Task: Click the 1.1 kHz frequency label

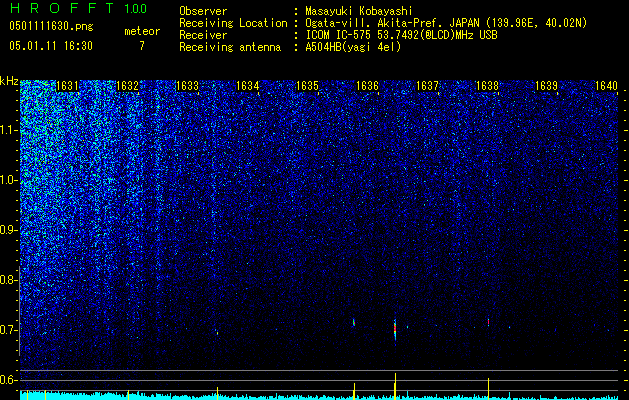Action: coord(8,130)
